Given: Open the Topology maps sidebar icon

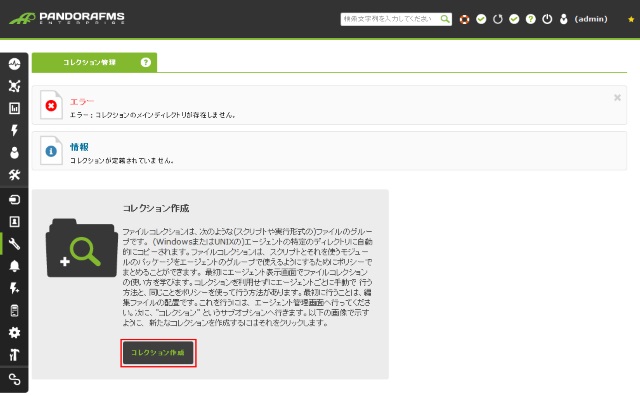Looking at the screenshot, I should pyautogui.click(x=14, y=86).
